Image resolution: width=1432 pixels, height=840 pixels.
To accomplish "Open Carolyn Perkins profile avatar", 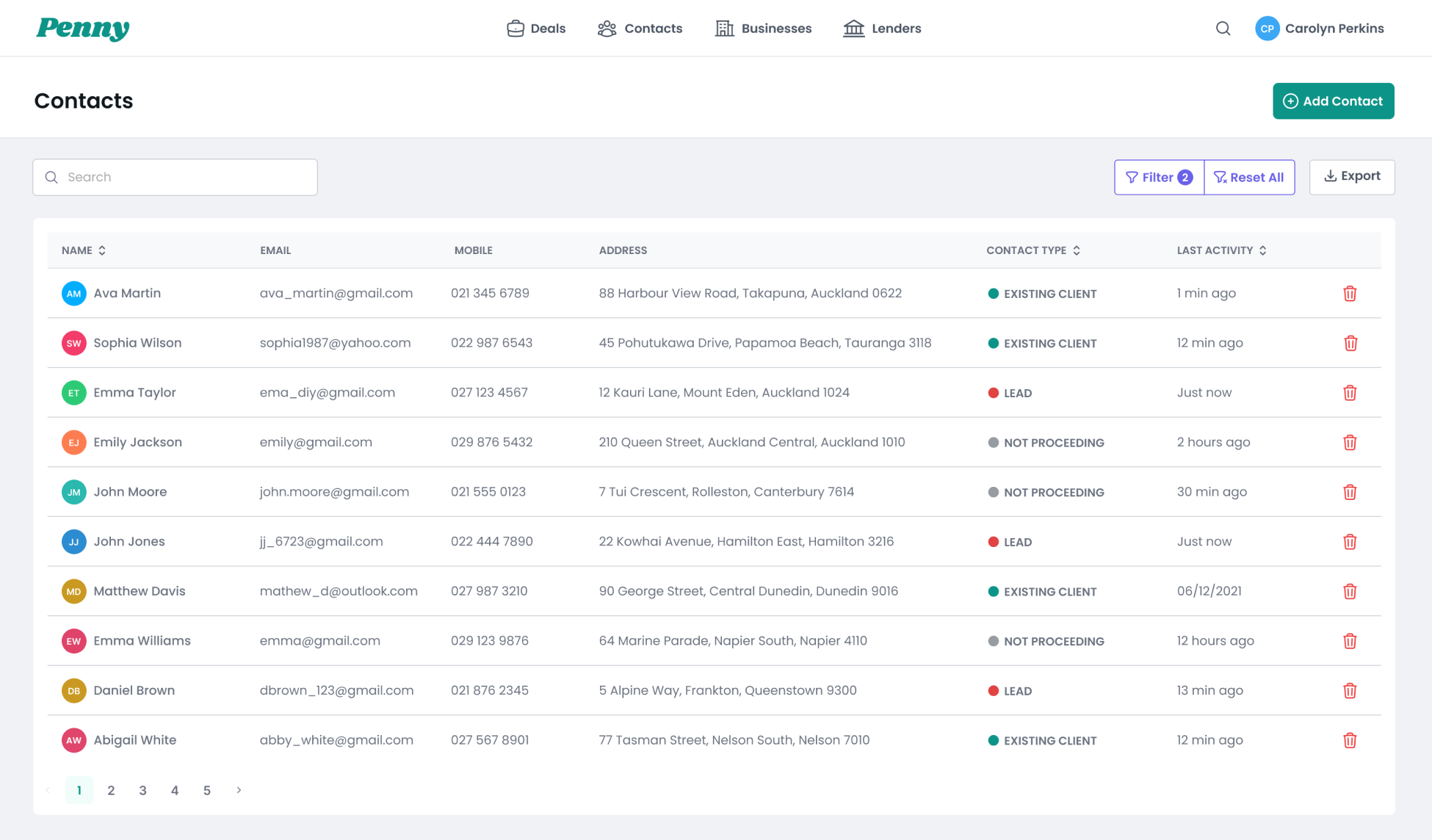I will [1267, 28].
